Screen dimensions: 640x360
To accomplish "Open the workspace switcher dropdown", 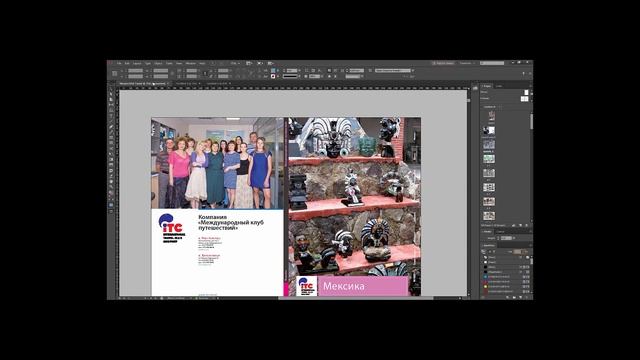I will click(467, 63).
